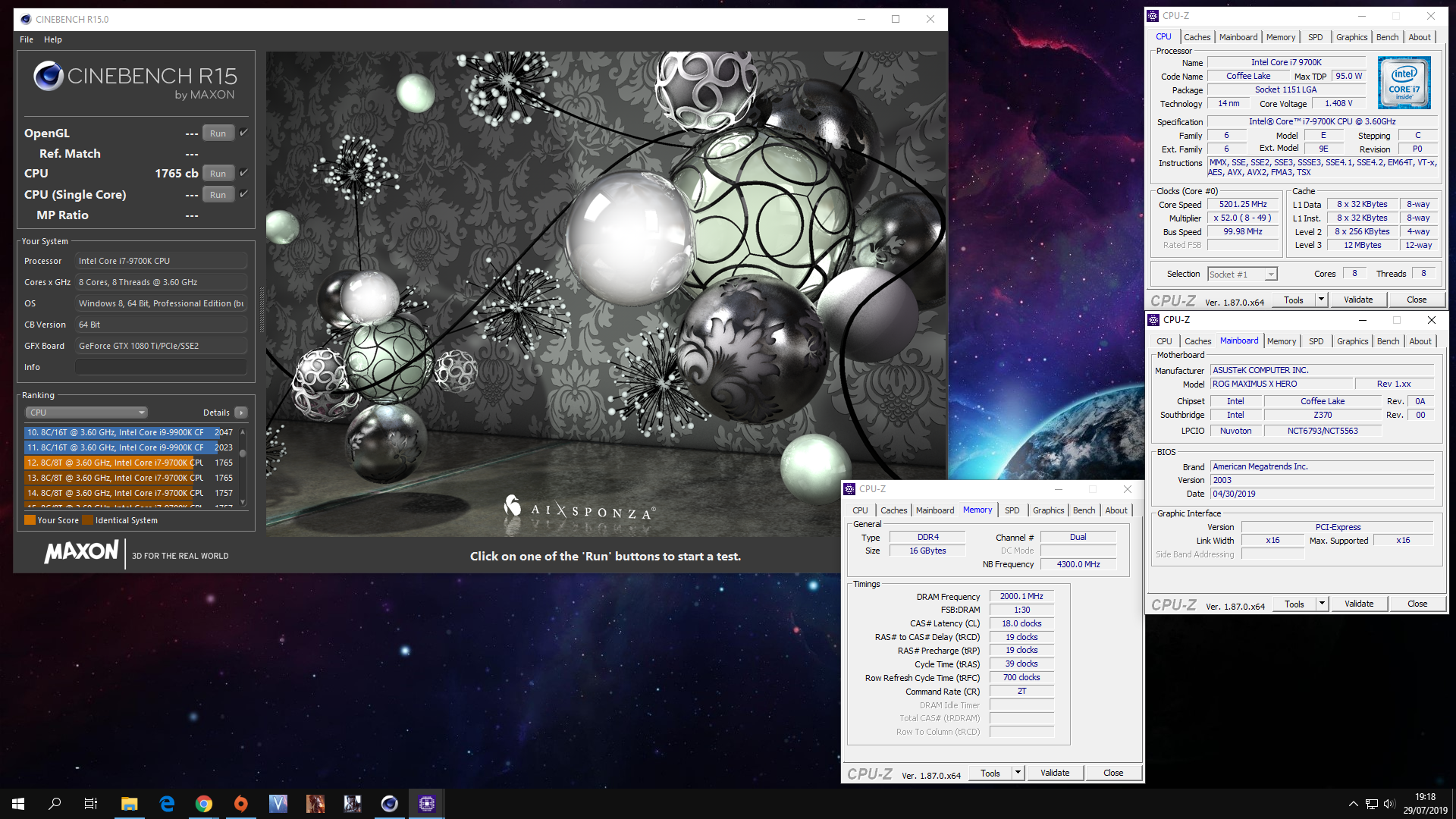Run the OpenGL benchmark
Viewport: 1456px width, 819px height.
pos(218,133)
